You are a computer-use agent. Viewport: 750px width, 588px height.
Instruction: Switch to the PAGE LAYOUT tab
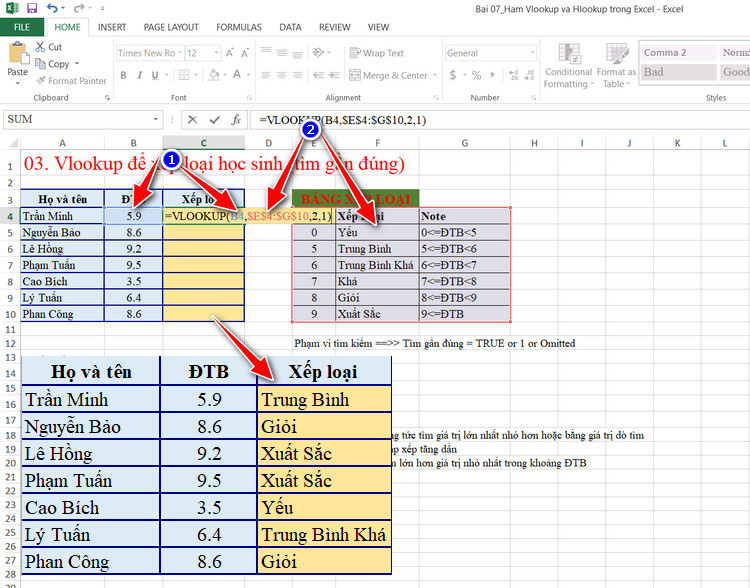tap(171, 27)
